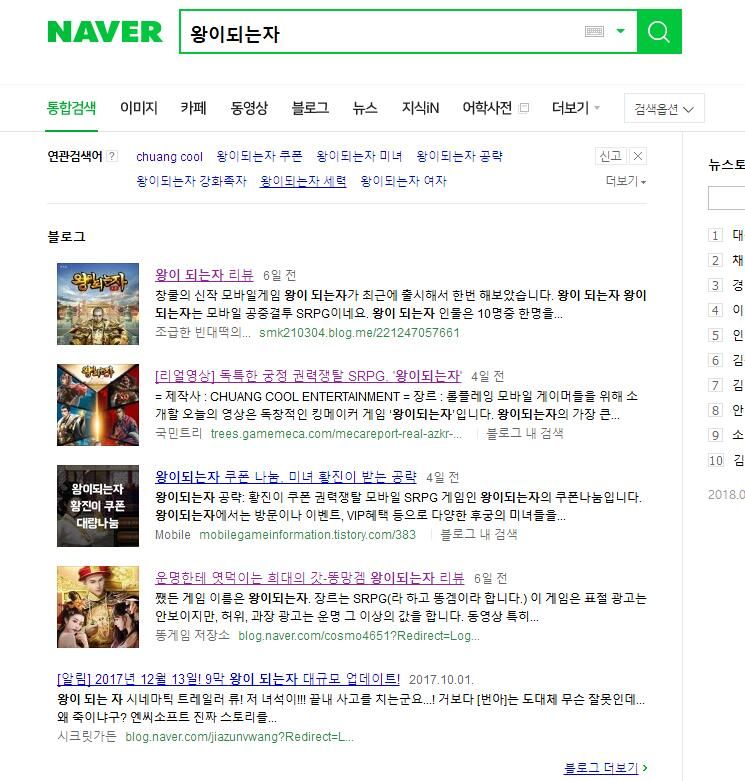Click 블로그 더보기 link at bottom
Viewport: 745px width, 781px height.
(605, 768)
